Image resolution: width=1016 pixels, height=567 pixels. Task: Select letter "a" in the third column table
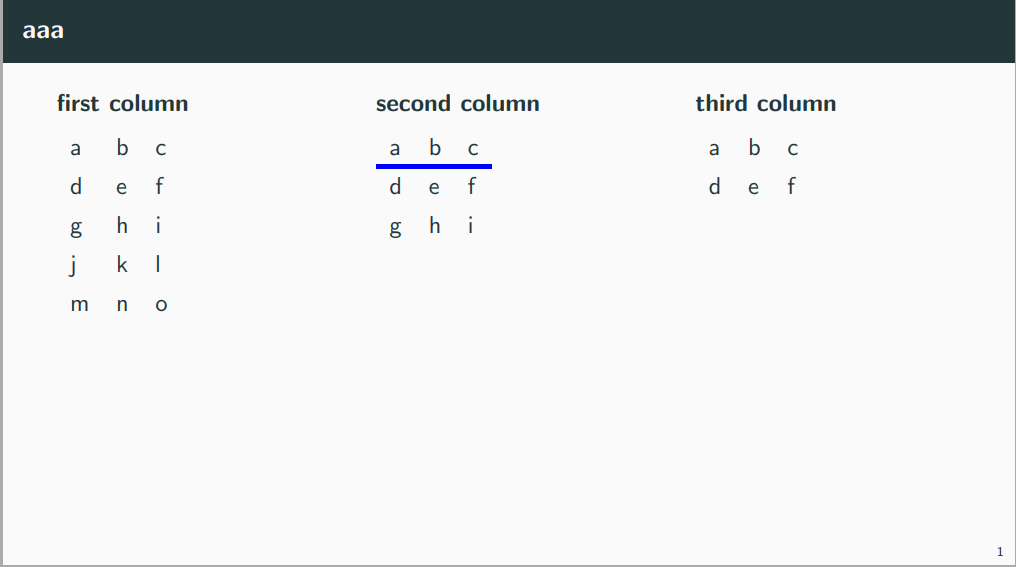[x=714, y=149]
